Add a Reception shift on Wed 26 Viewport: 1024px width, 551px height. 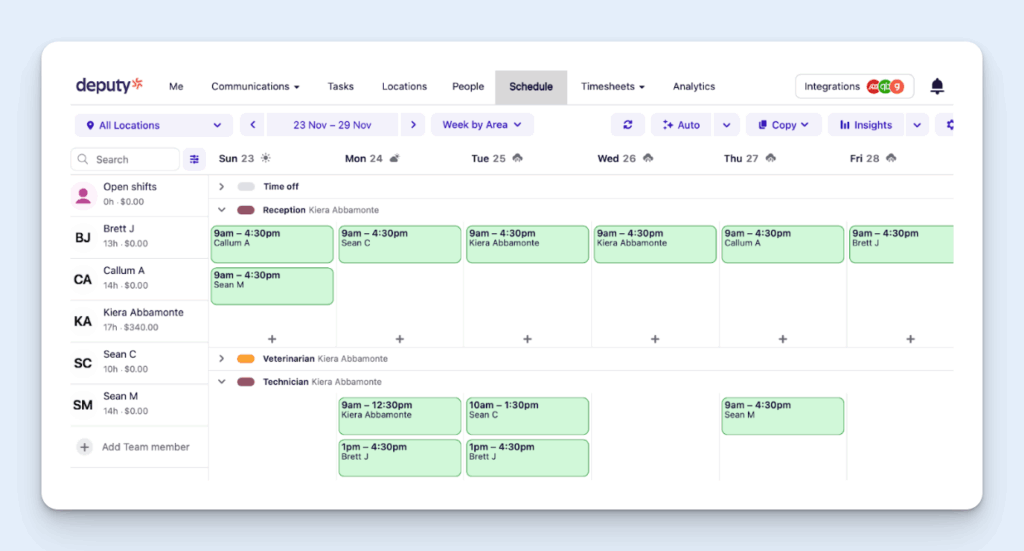pos(655,339)
